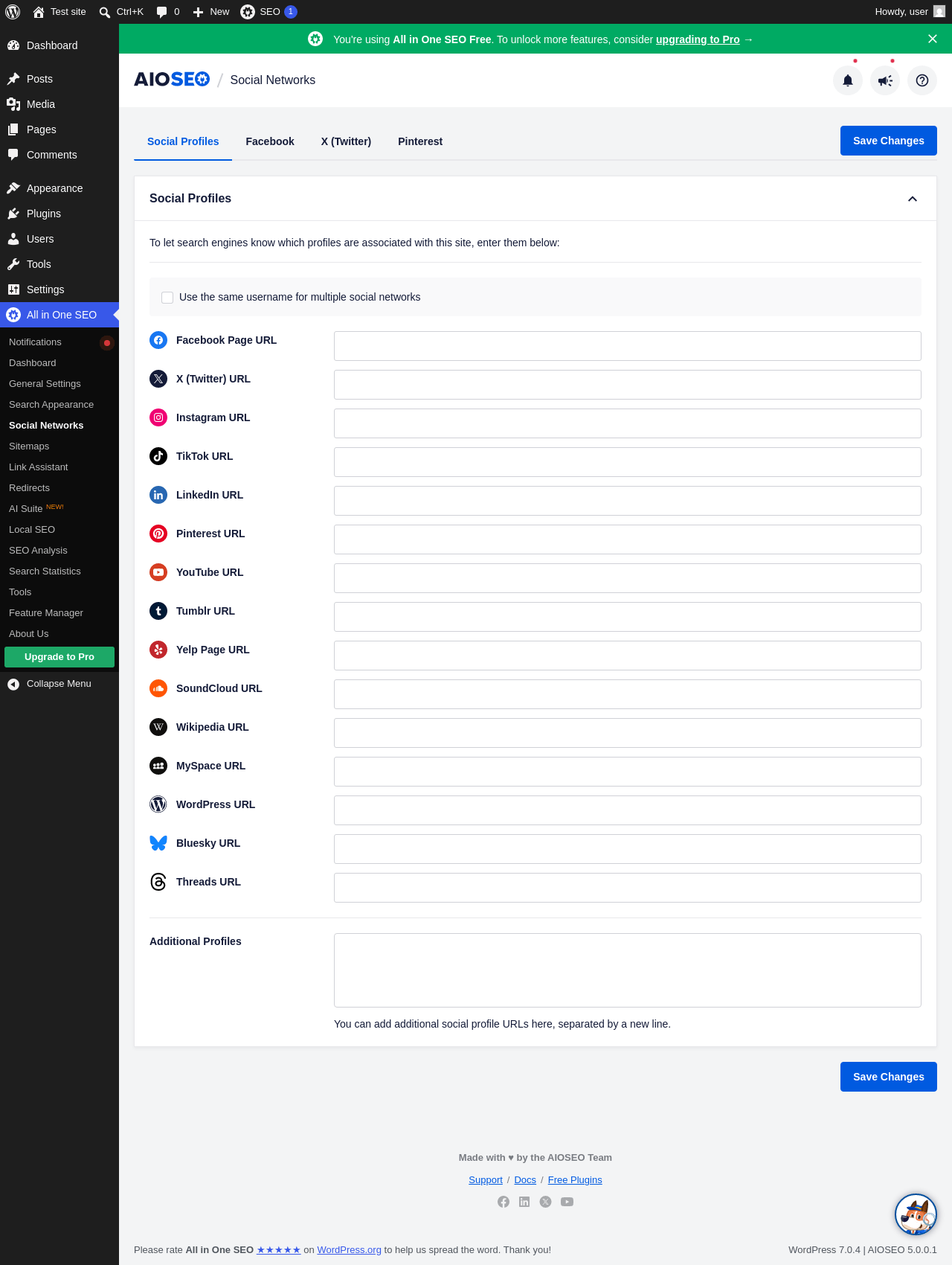Open the Ctrl+K search in admin bar
This screenshot has width=952, height=1265.
coord(121,12)
